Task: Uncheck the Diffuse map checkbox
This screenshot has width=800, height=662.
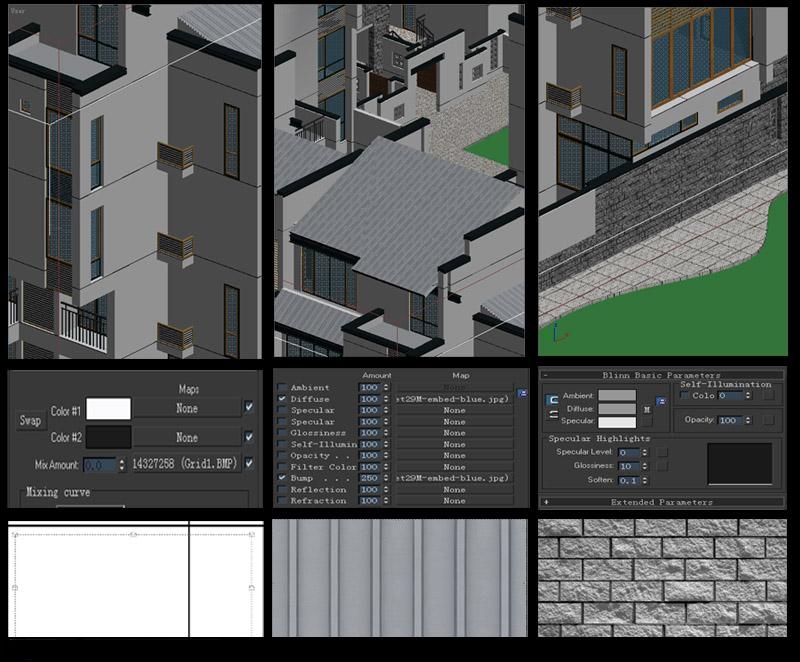Action: pyautogui.click(x=282, y=399)
